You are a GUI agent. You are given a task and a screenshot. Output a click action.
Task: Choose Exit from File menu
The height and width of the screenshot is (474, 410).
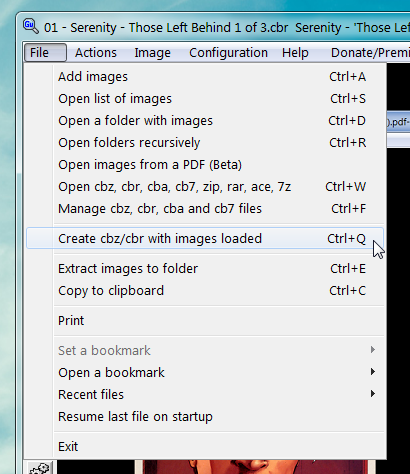point(205,447)
